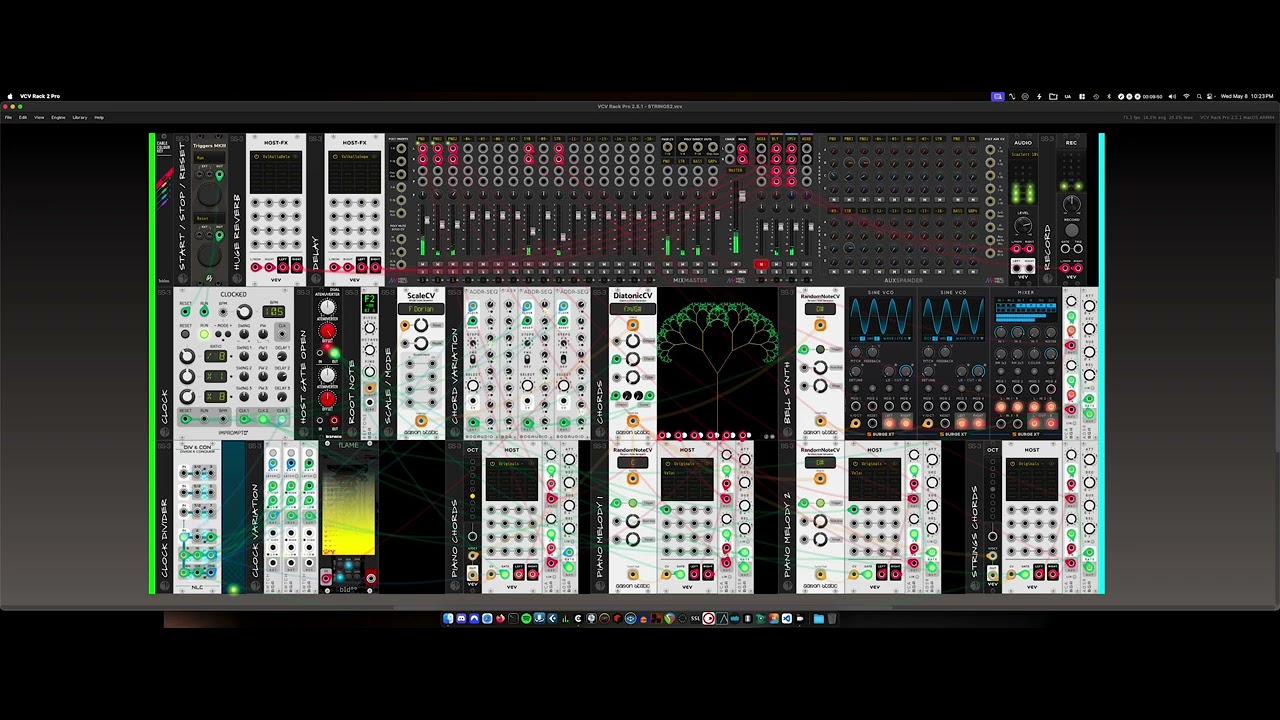Image resolution: width=1280 pixels, height=720 pixels.
Task: Click the Finder icon in the Dock
Action: click(x=448, y=618)
